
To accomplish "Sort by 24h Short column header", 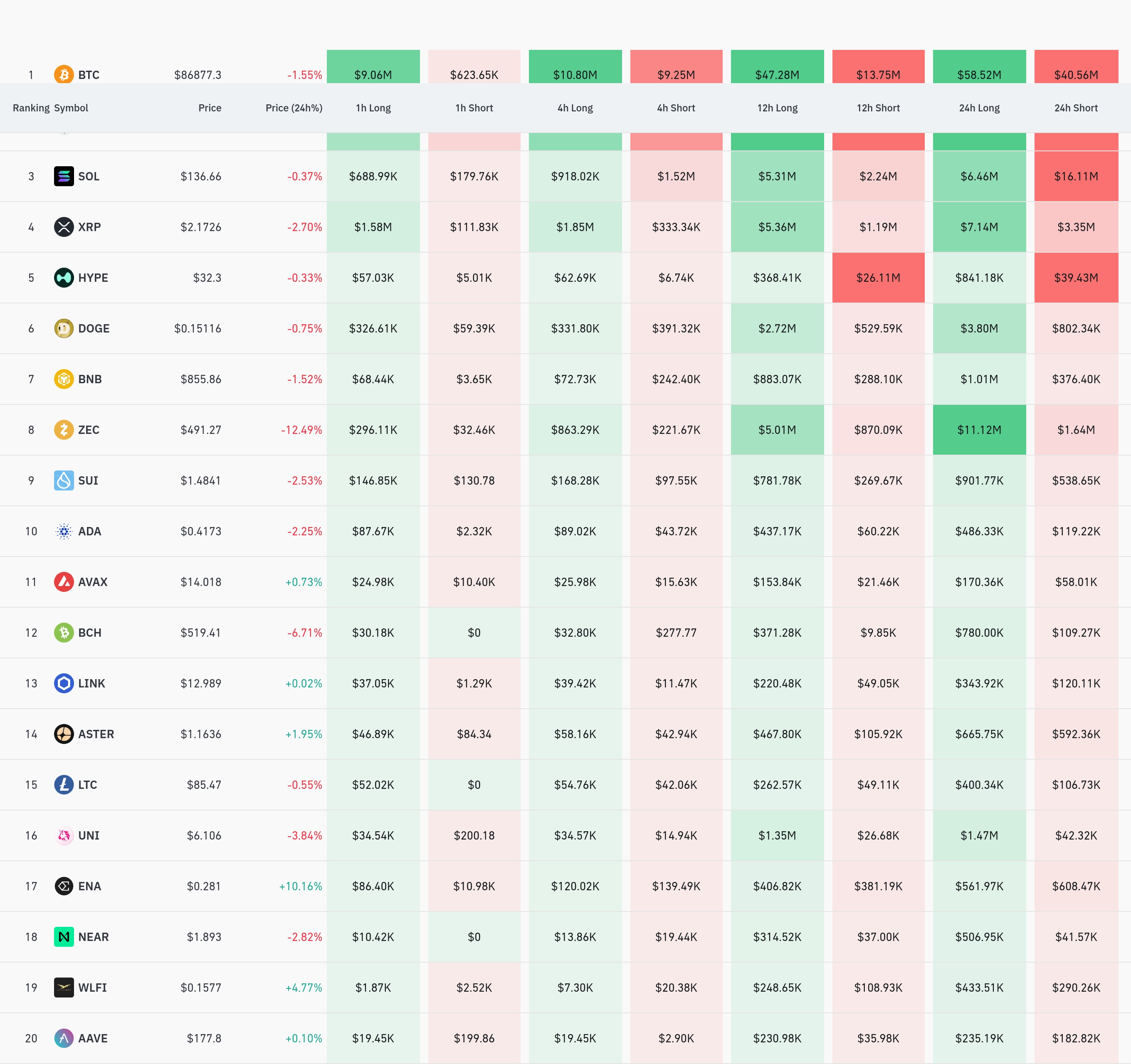I will (1075, 108).
